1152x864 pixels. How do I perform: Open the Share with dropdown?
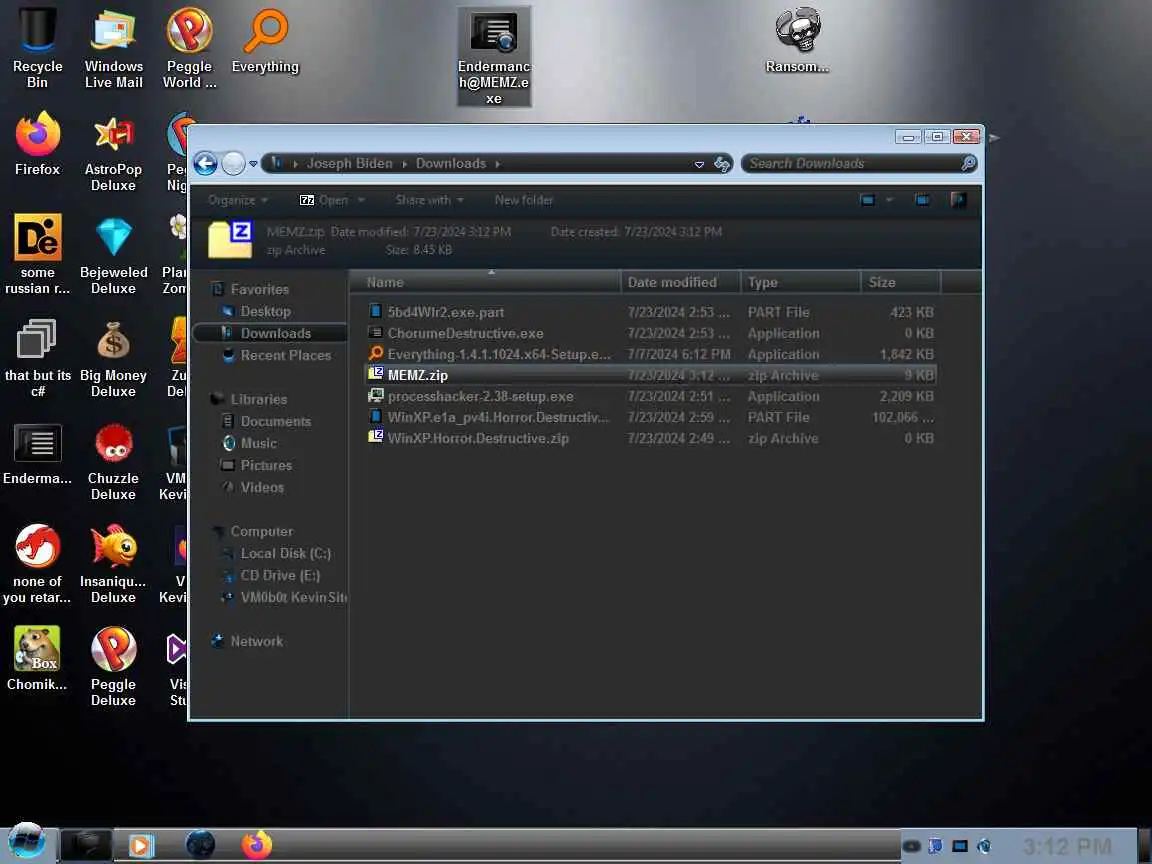[x=430, y=200]
